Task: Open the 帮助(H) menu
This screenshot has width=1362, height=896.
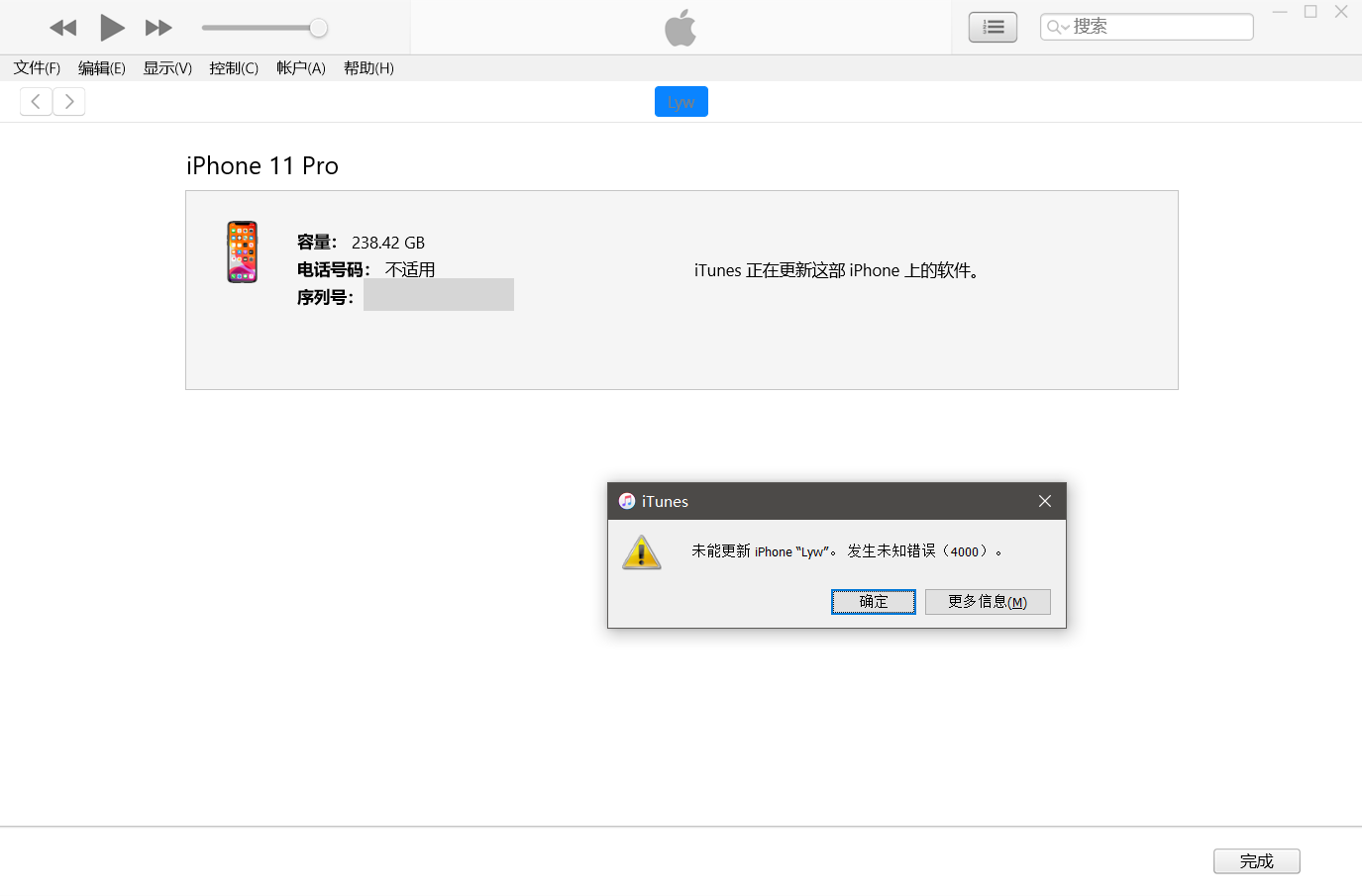Action: click(368, 68)
